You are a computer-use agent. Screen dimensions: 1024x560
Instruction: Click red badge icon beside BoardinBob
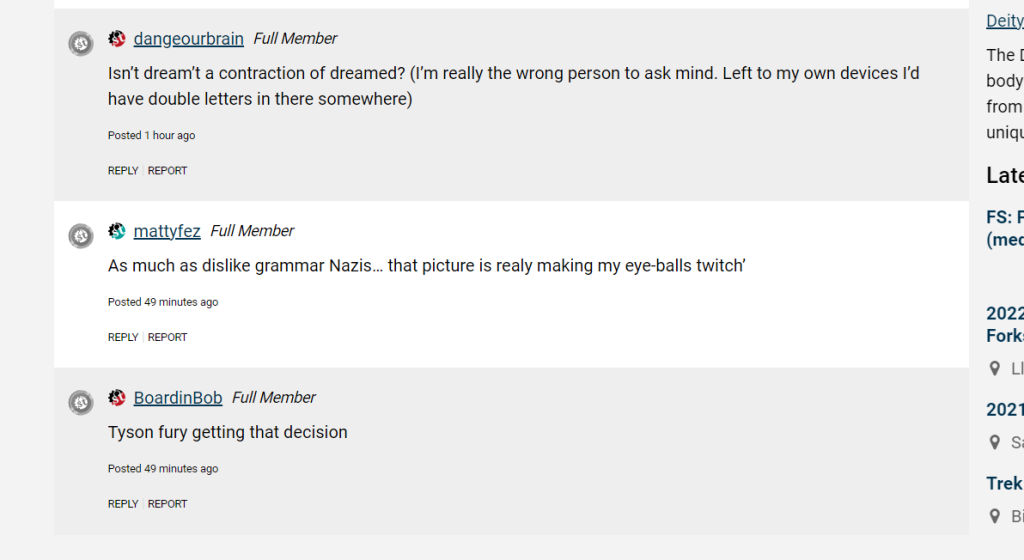pos(117,398)
